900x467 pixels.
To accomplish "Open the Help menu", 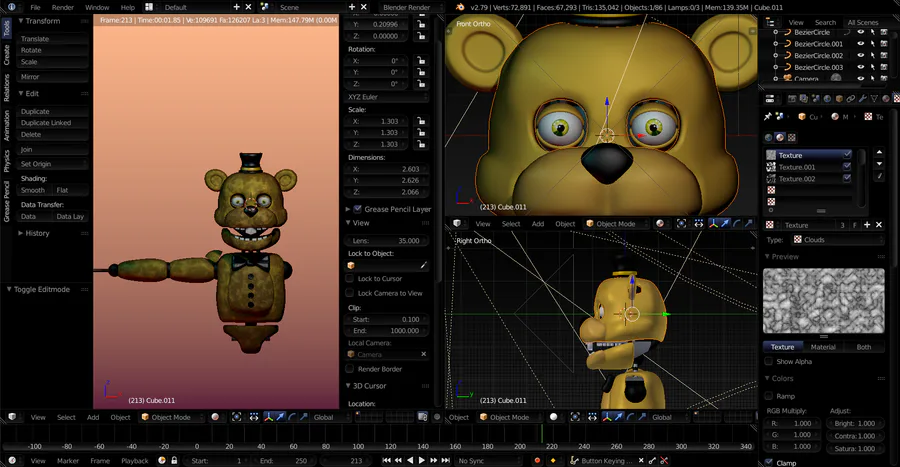I will click(127, 7).
